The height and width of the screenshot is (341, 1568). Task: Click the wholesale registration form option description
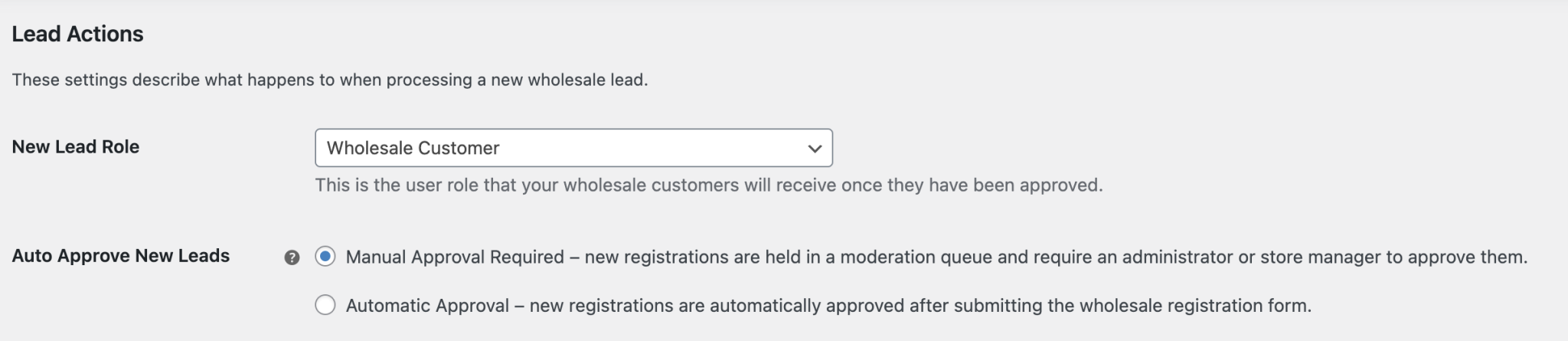pos(919,306)
